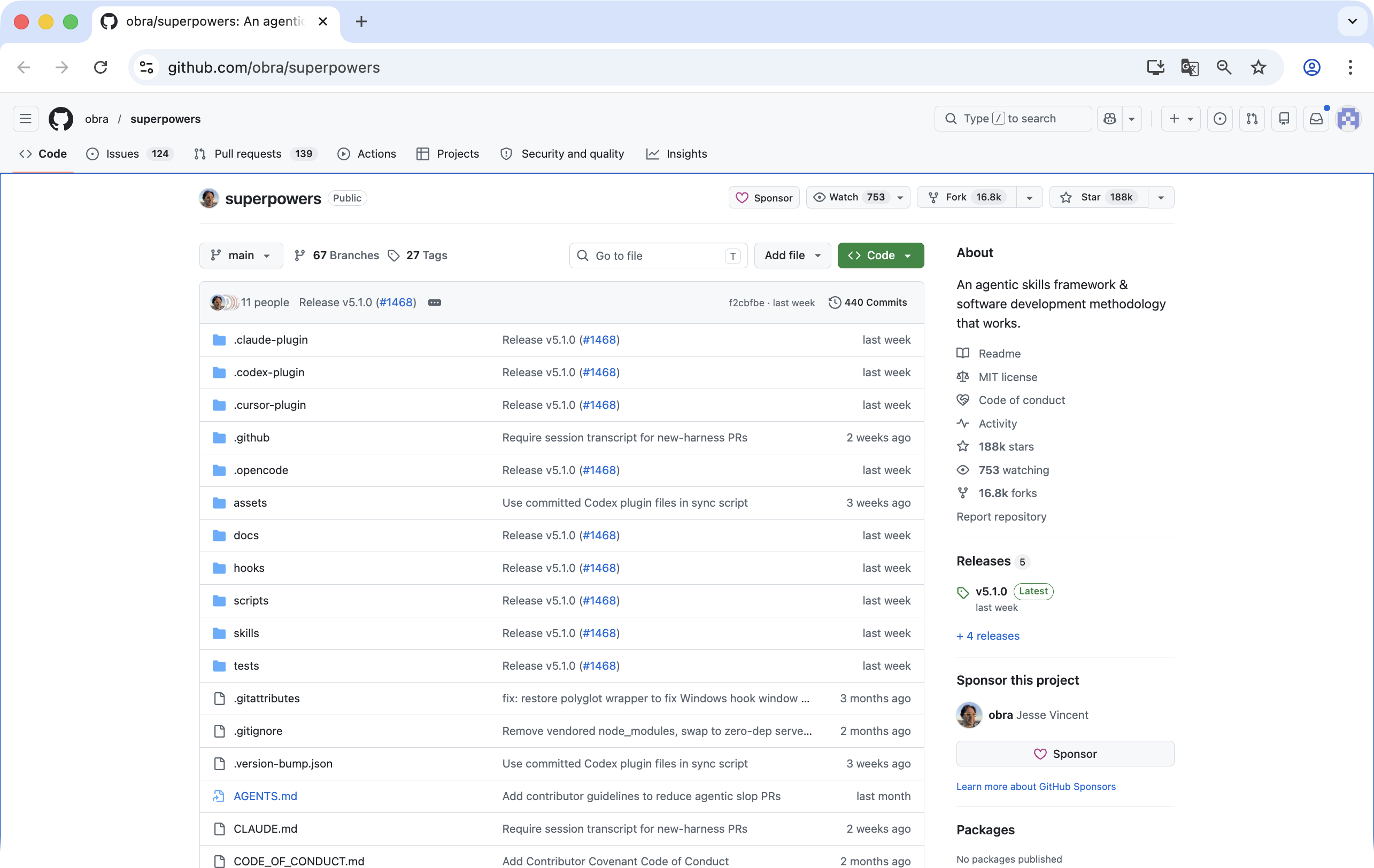The height and width of the screenshot is (868, 1374).
Task: Open v5.1.0 latest release
Action: tap(991, 591)
